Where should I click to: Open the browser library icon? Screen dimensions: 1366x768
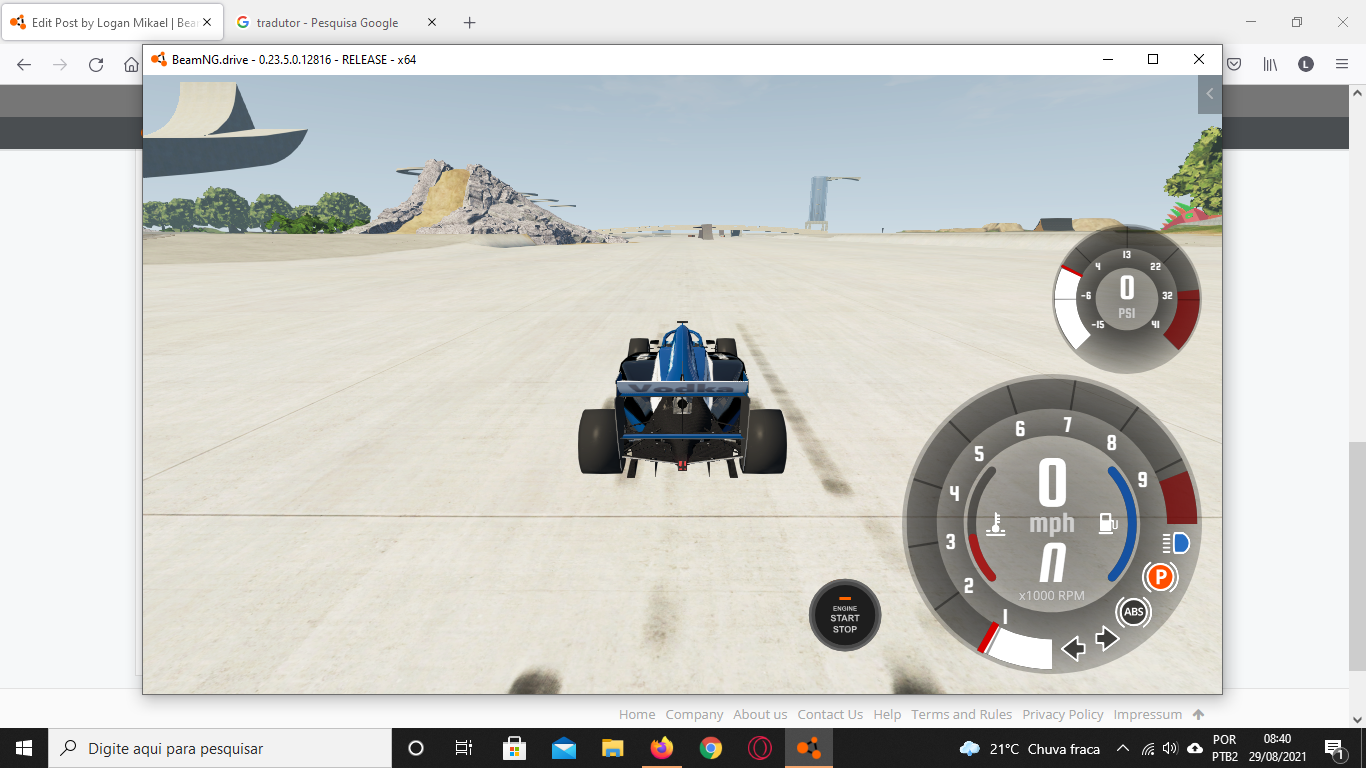click(x=1270, y=64)
